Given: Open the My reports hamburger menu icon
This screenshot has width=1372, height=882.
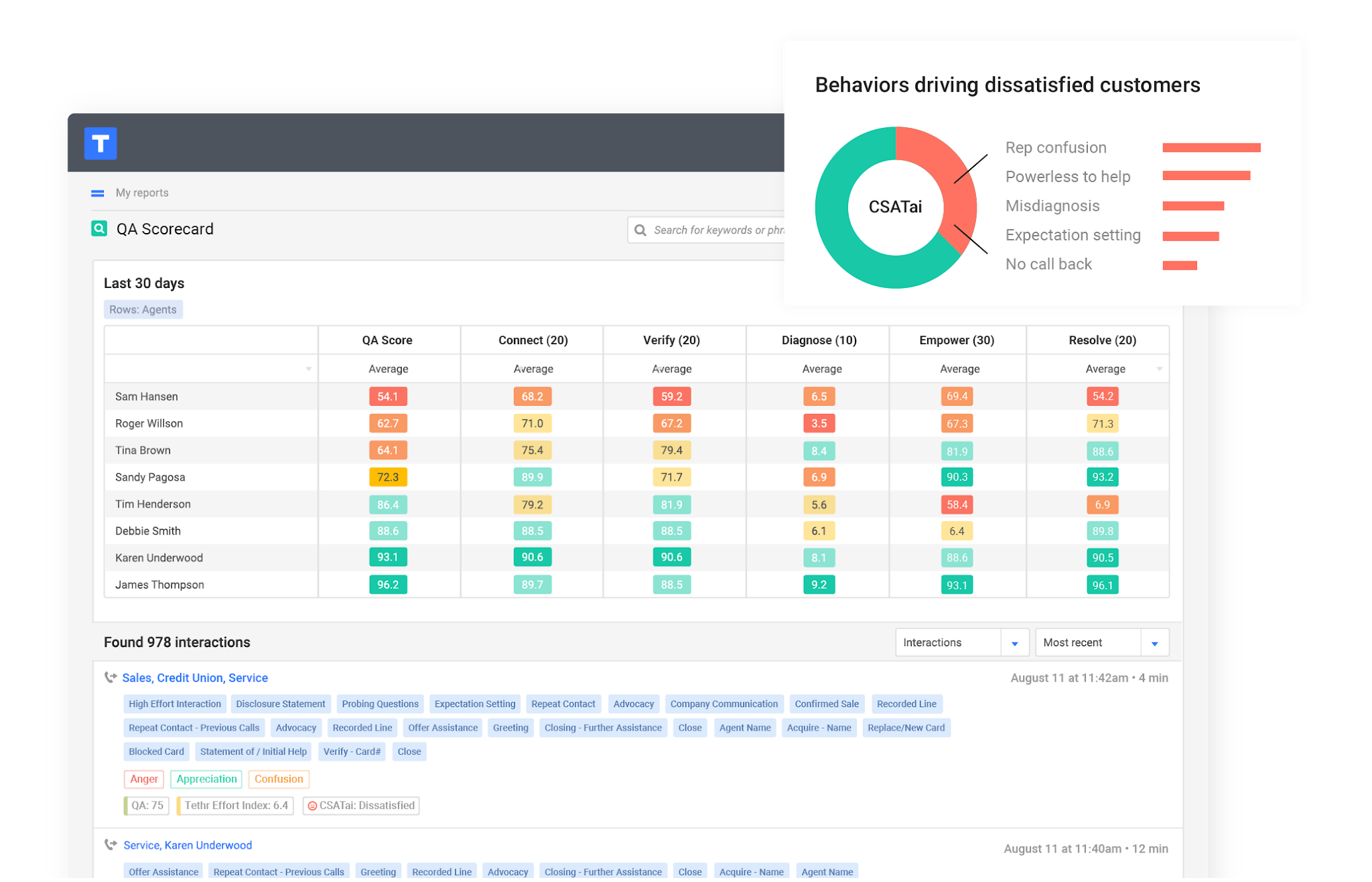Looking at the screenshot, I should tap(98, 194).
